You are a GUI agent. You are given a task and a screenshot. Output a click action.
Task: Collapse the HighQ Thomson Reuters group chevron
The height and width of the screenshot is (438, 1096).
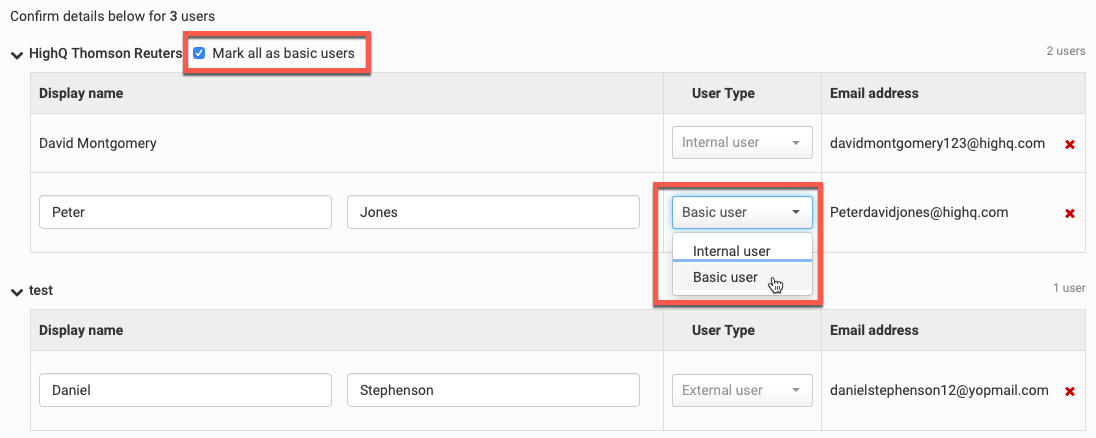[16, 54]
